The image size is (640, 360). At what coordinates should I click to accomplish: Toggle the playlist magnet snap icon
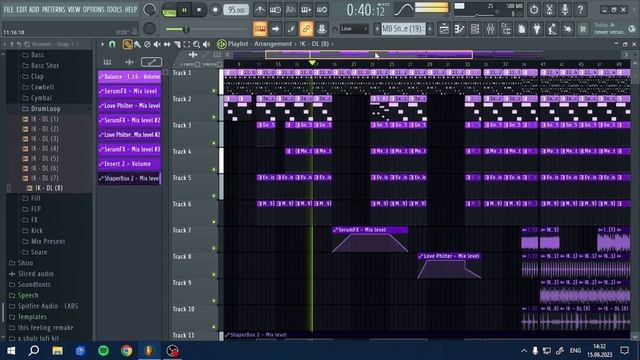pyautogui.click(x=112, y=44)
